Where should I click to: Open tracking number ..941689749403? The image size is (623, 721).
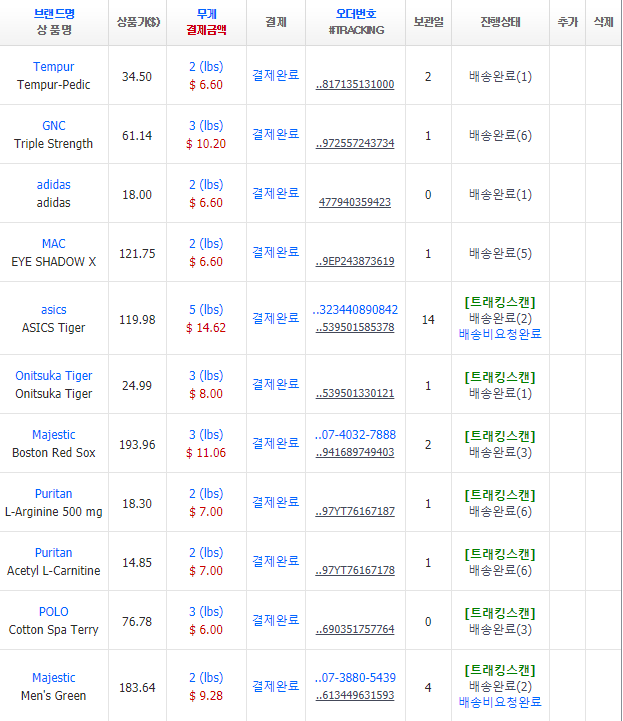[x=355, y=452]
